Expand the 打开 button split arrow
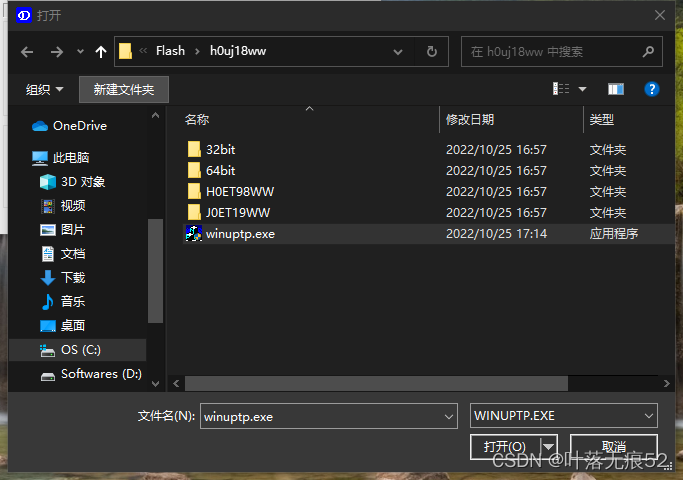Viewport: 683px width, 480px height. pos(549,446)
